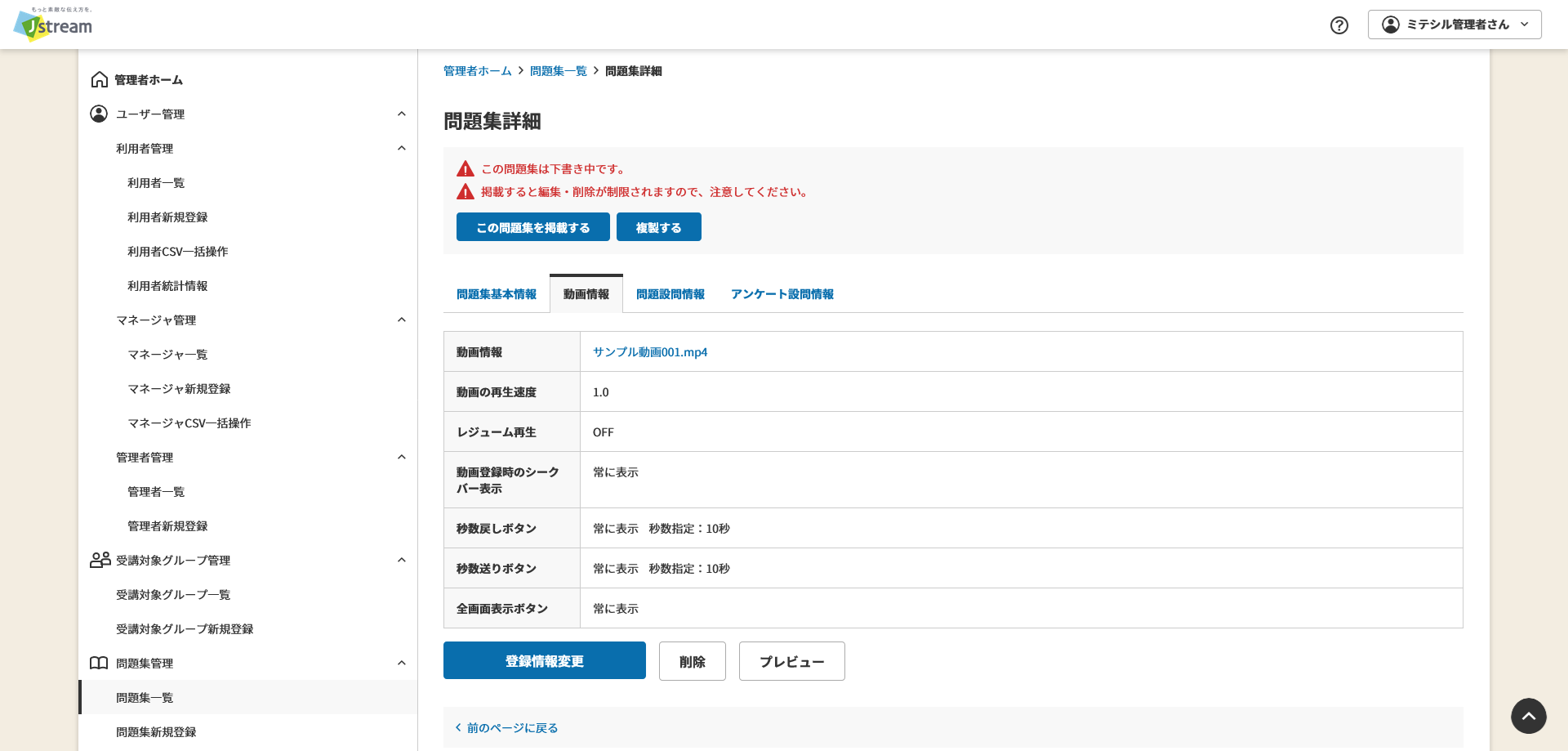Collapse the 利用者管理 submenu
1568x751 pixels.
pos(402,148)
